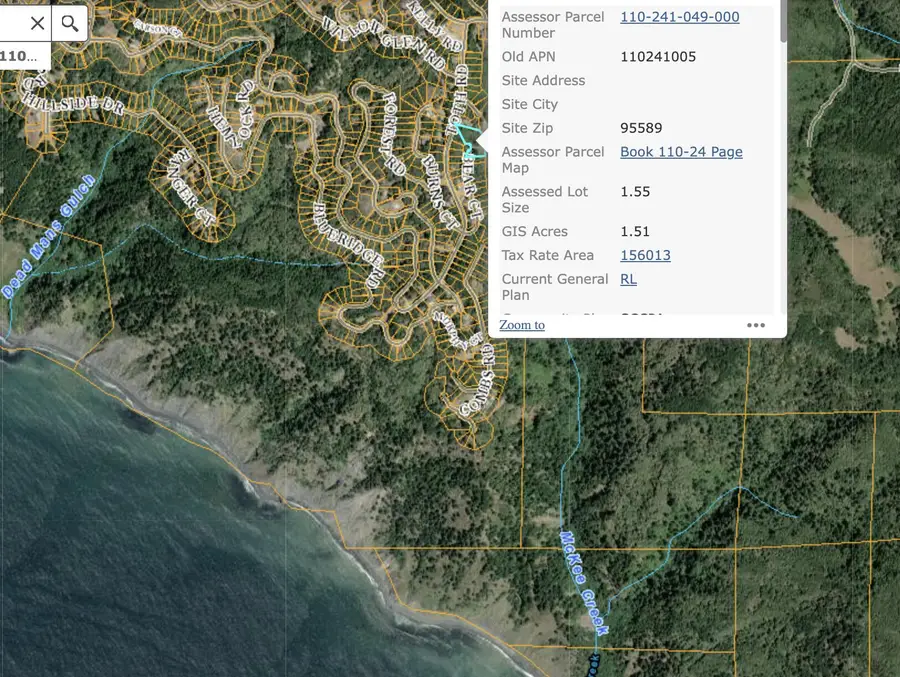The image size is (900, 677).
Task: Click the popup pointer arrow beside Bear Ct
Action: [x=482, y=141]
